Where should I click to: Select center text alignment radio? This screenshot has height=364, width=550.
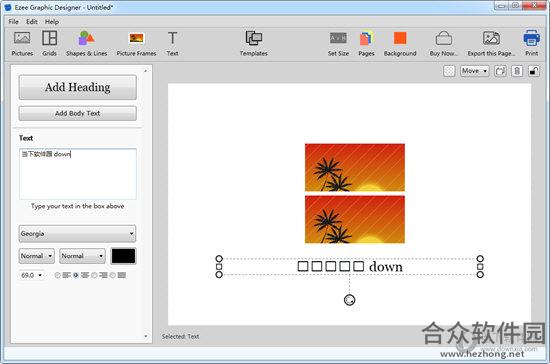[76, 275]
